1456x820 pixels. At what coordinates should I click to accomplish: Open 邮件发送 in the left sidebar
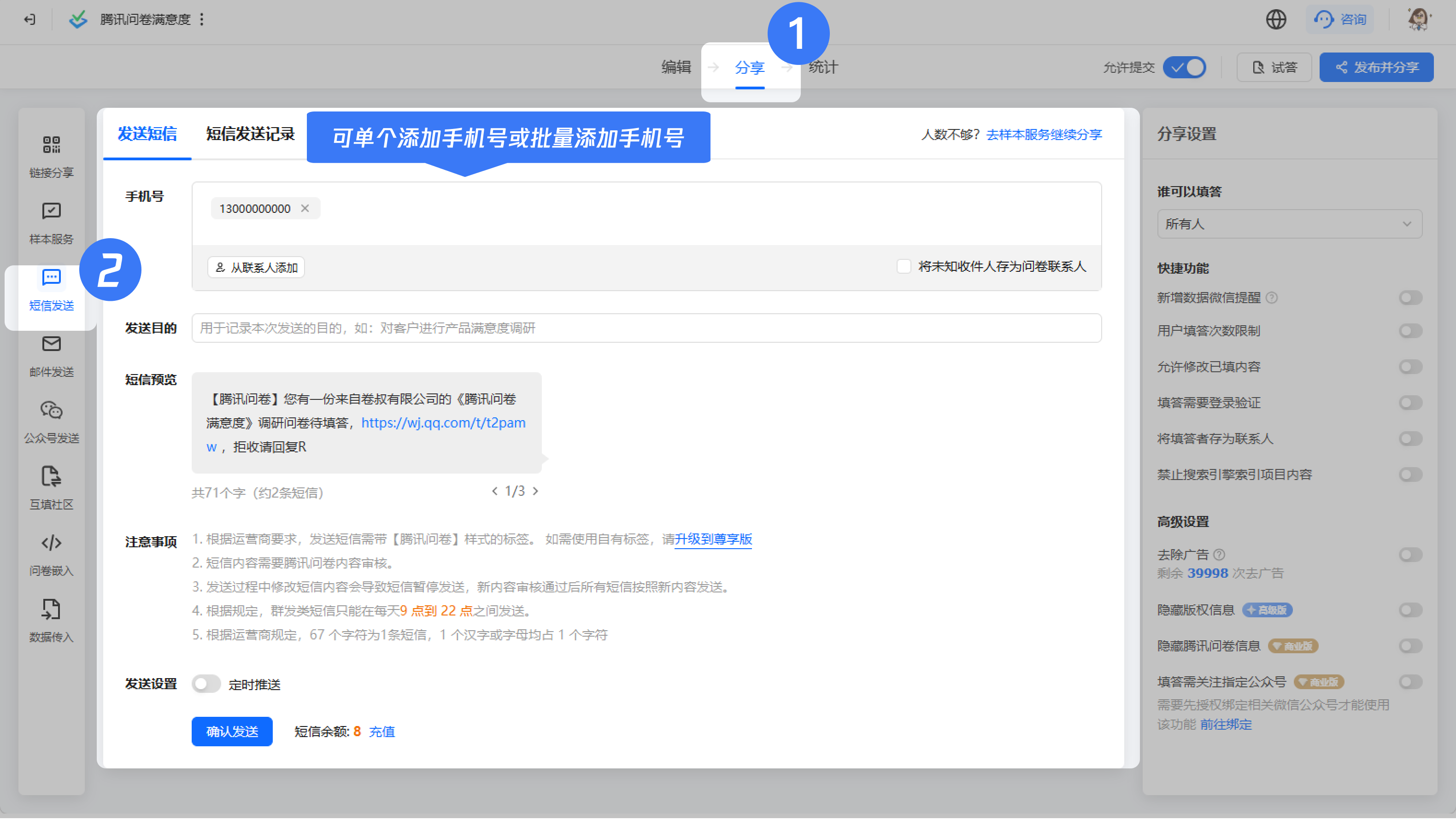(52, 357)
